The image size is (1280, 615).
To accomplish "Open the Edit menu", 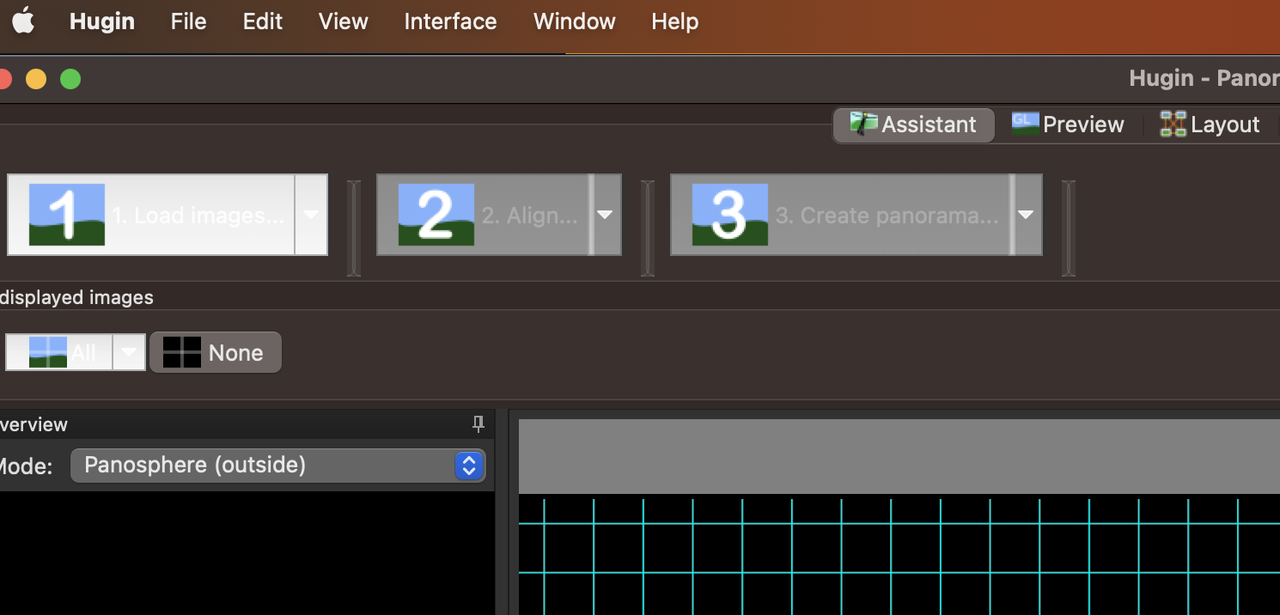I will tap(263, 21).
